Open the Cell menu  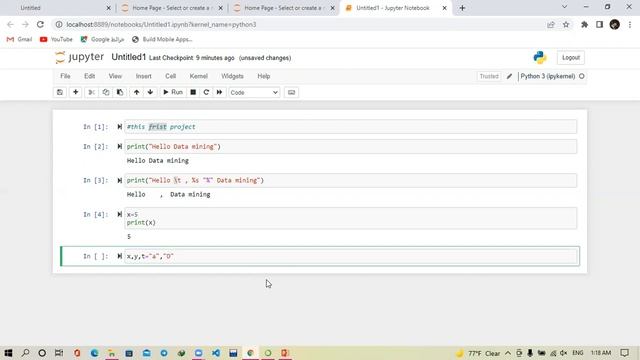click(x=171, y=76)
